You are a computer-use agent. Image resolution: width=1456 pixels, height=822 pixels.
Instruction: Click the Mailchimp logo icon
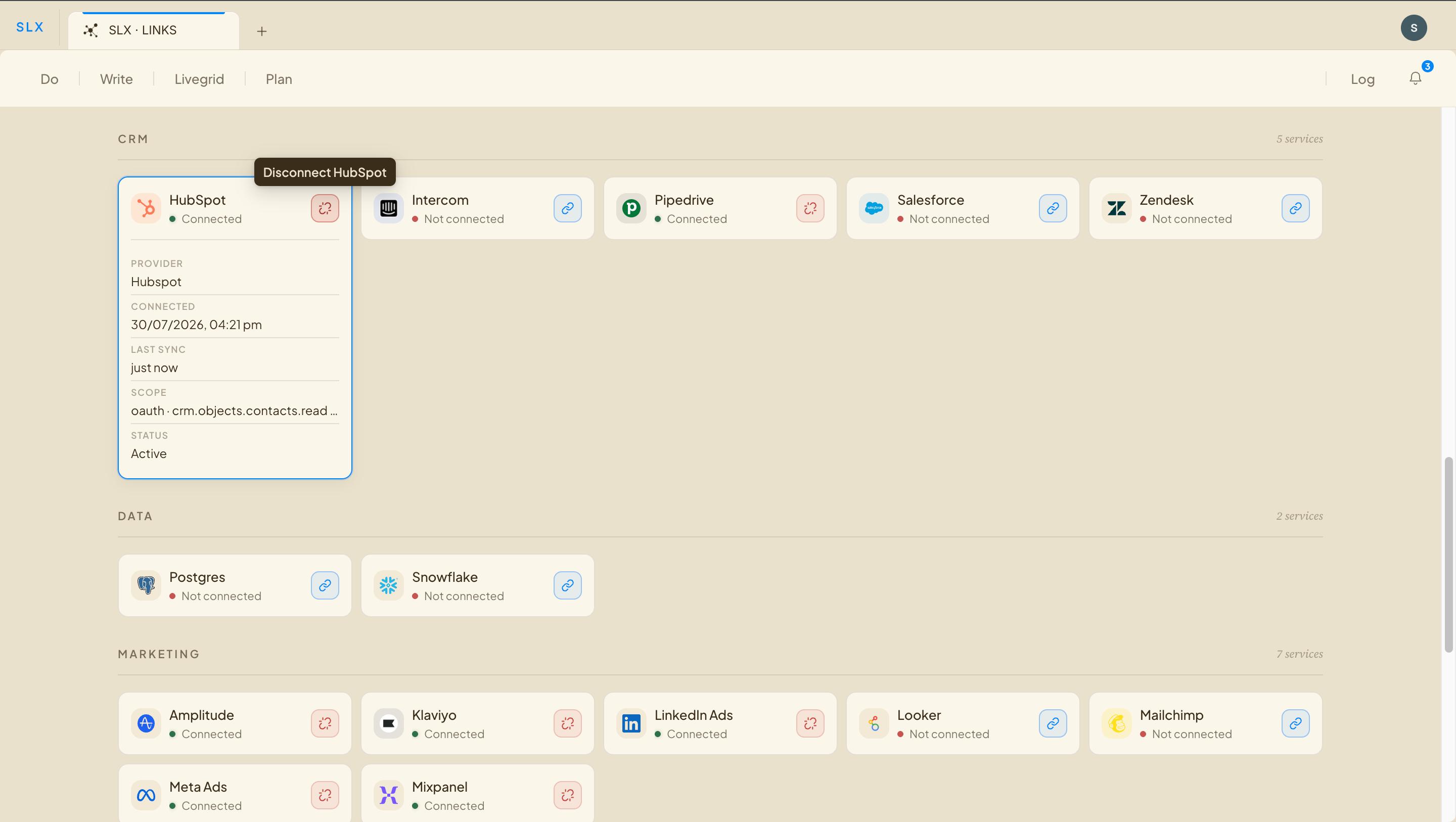[1117, 723]
